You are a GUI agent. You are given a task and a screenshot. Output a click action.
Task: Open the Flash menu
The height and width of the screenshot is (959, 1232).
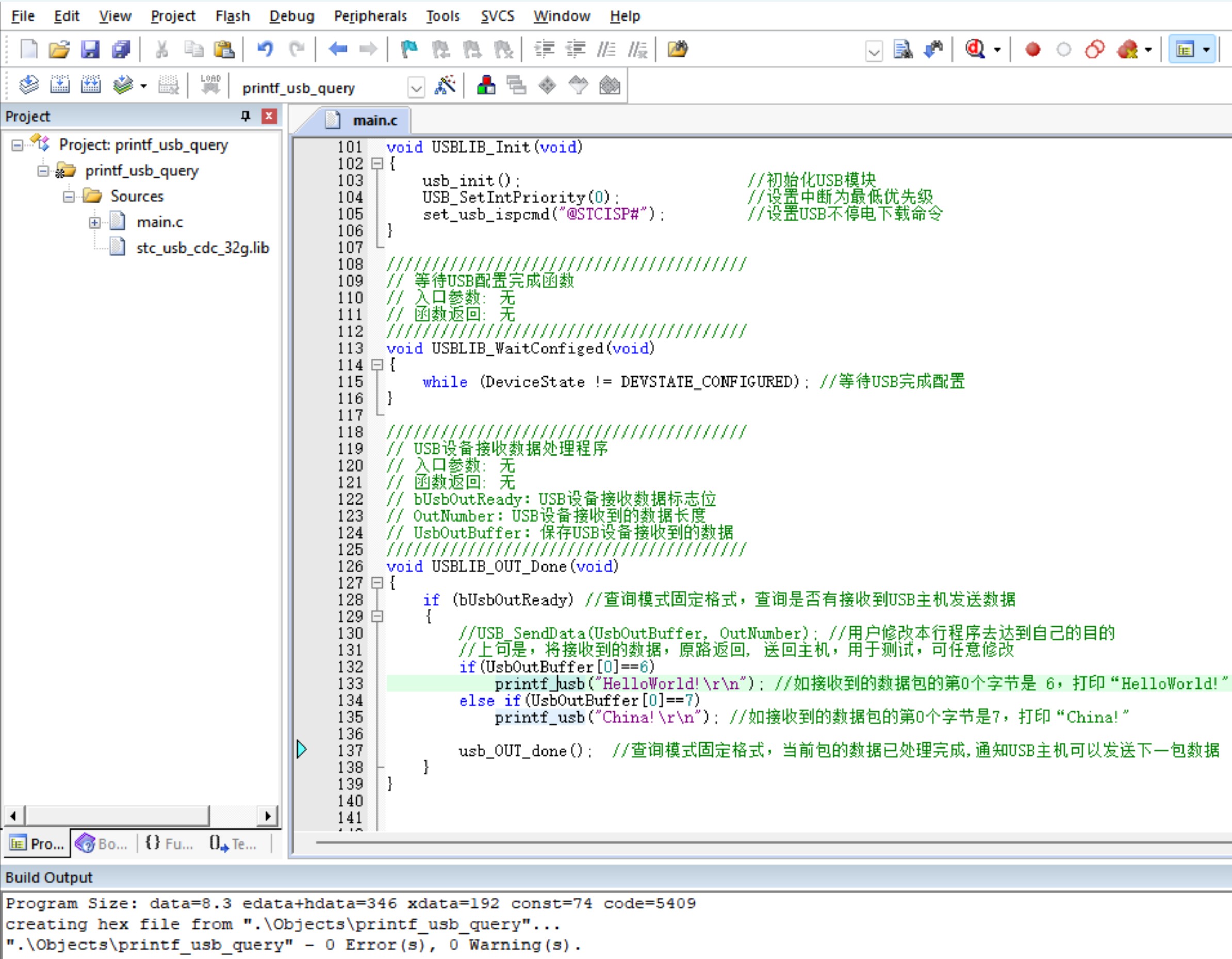[233, 16]
